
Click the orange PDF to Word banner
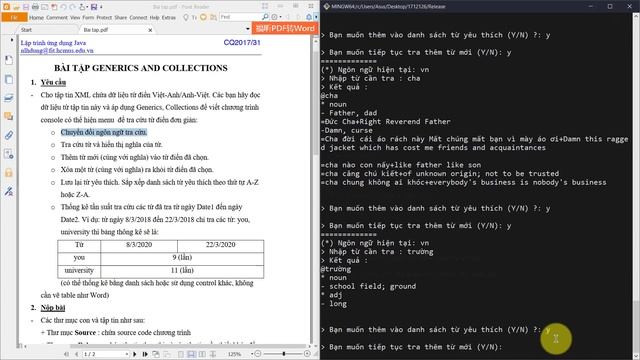285,28
